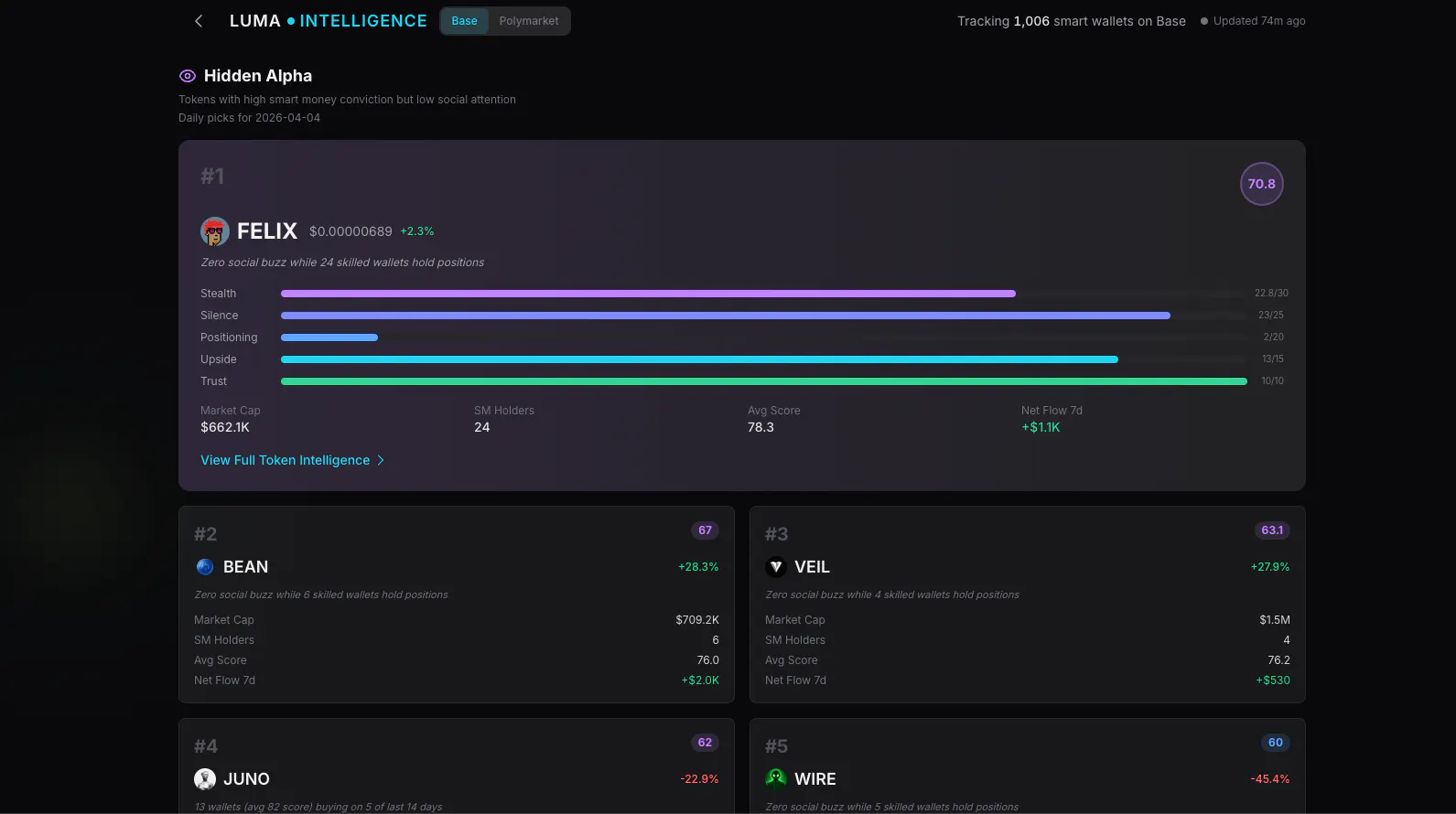
Task: Click the FELIX price $0.00000689
Action: [351, 231]
